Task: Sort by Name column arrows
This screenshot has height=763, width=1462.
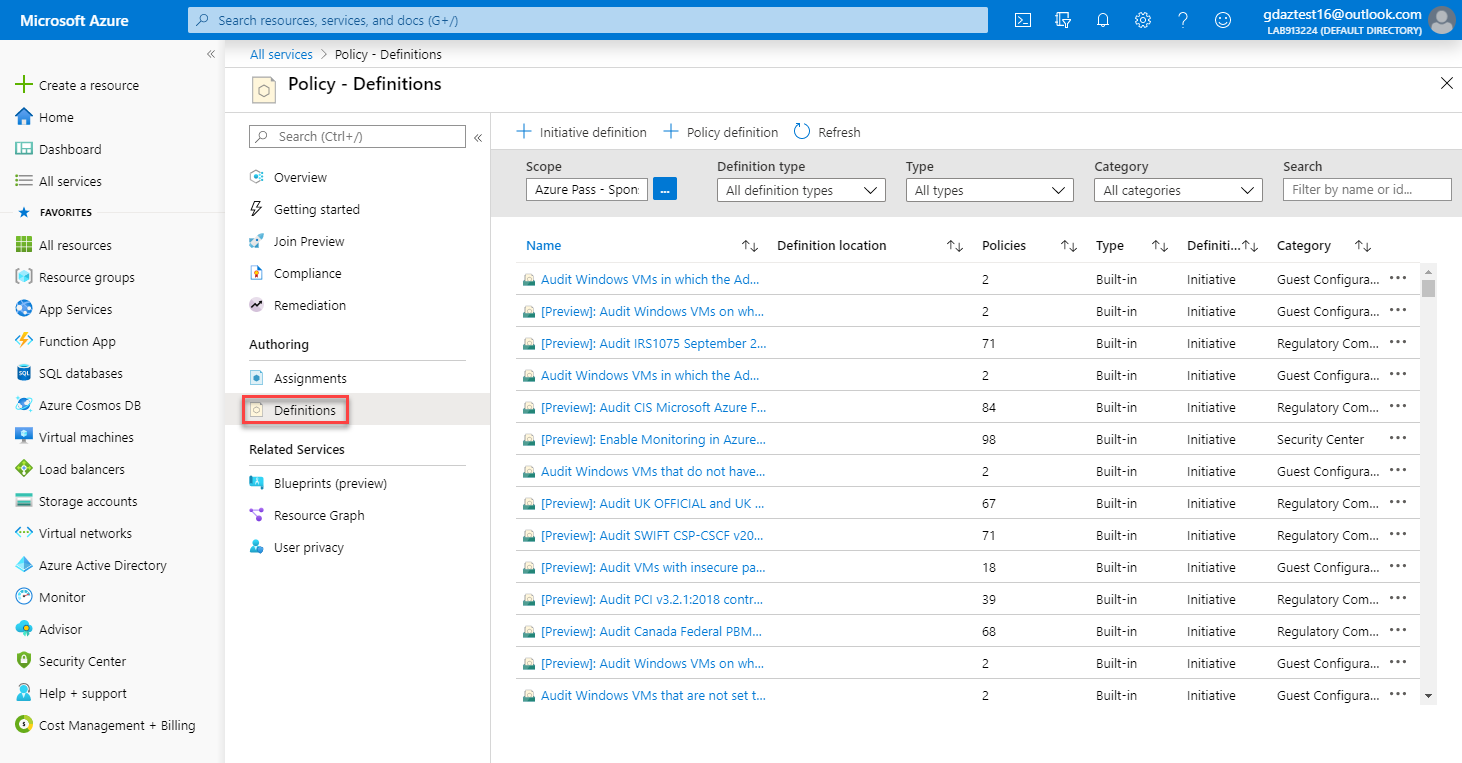Action: [x=750, y=246]
